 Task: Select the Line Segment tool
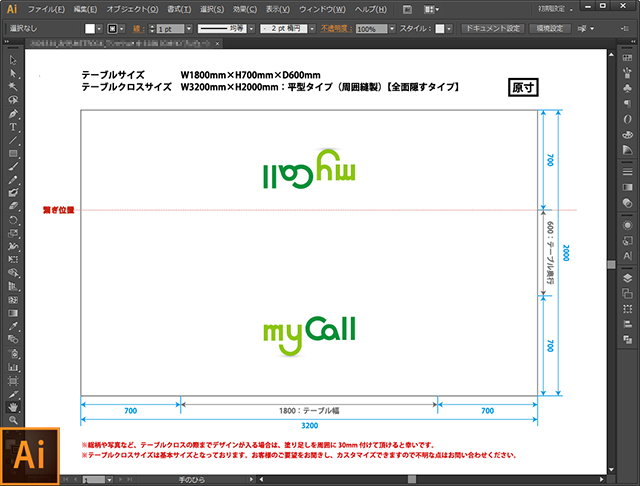pyautogui.click(x=13, y=140)
